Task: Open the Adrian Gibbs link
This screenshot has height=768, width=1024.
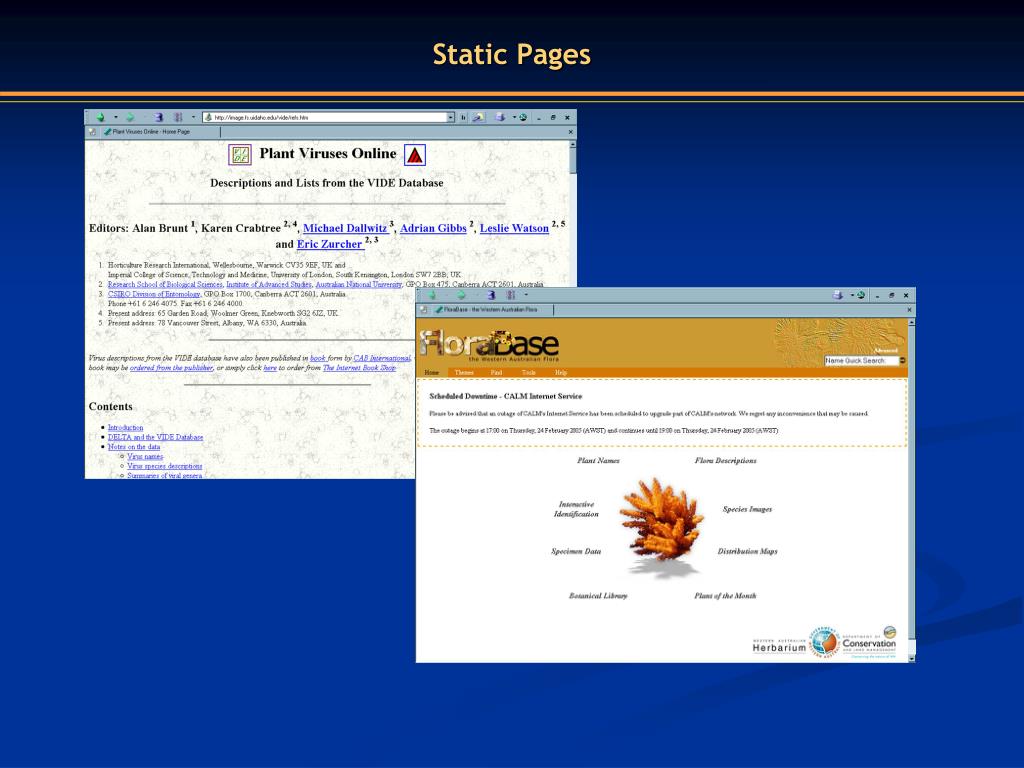Action: pos(433,228)
